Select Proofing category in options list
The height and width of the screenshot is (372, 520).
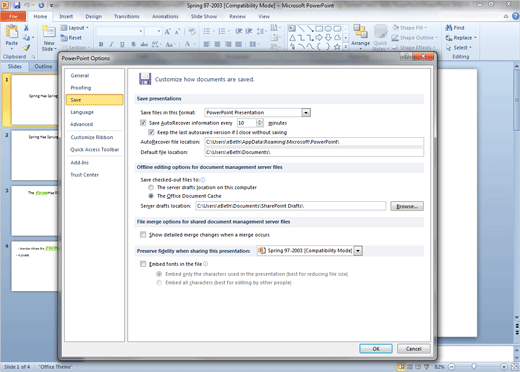(x=81, y=88)
